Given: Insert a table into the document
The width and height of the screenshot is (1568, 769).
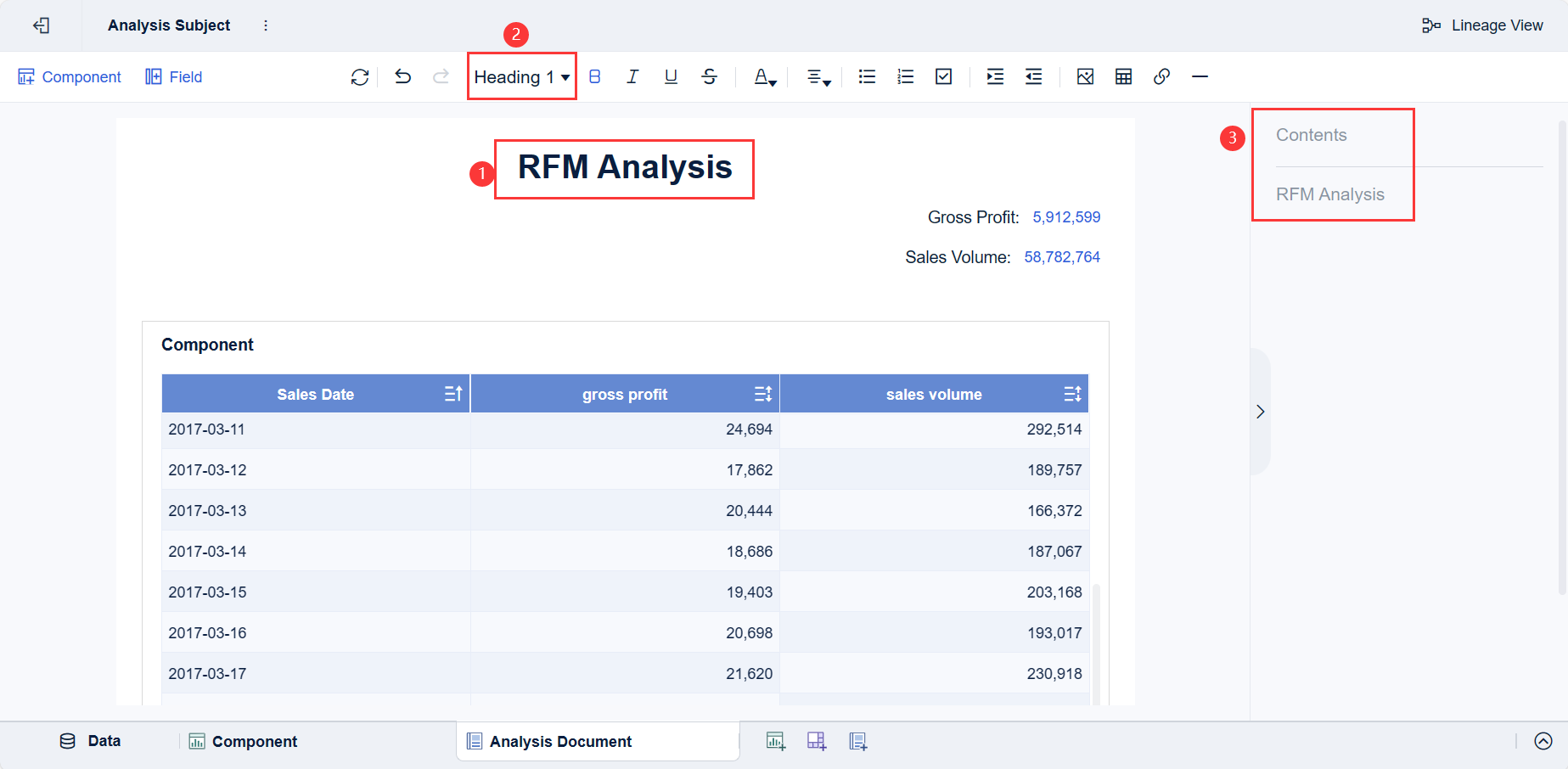Looking at the screenshot, I should 1123,77.
